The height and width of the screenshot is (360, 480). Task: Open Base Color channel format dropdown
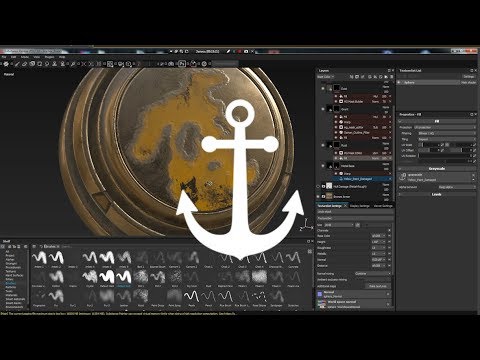378,236
